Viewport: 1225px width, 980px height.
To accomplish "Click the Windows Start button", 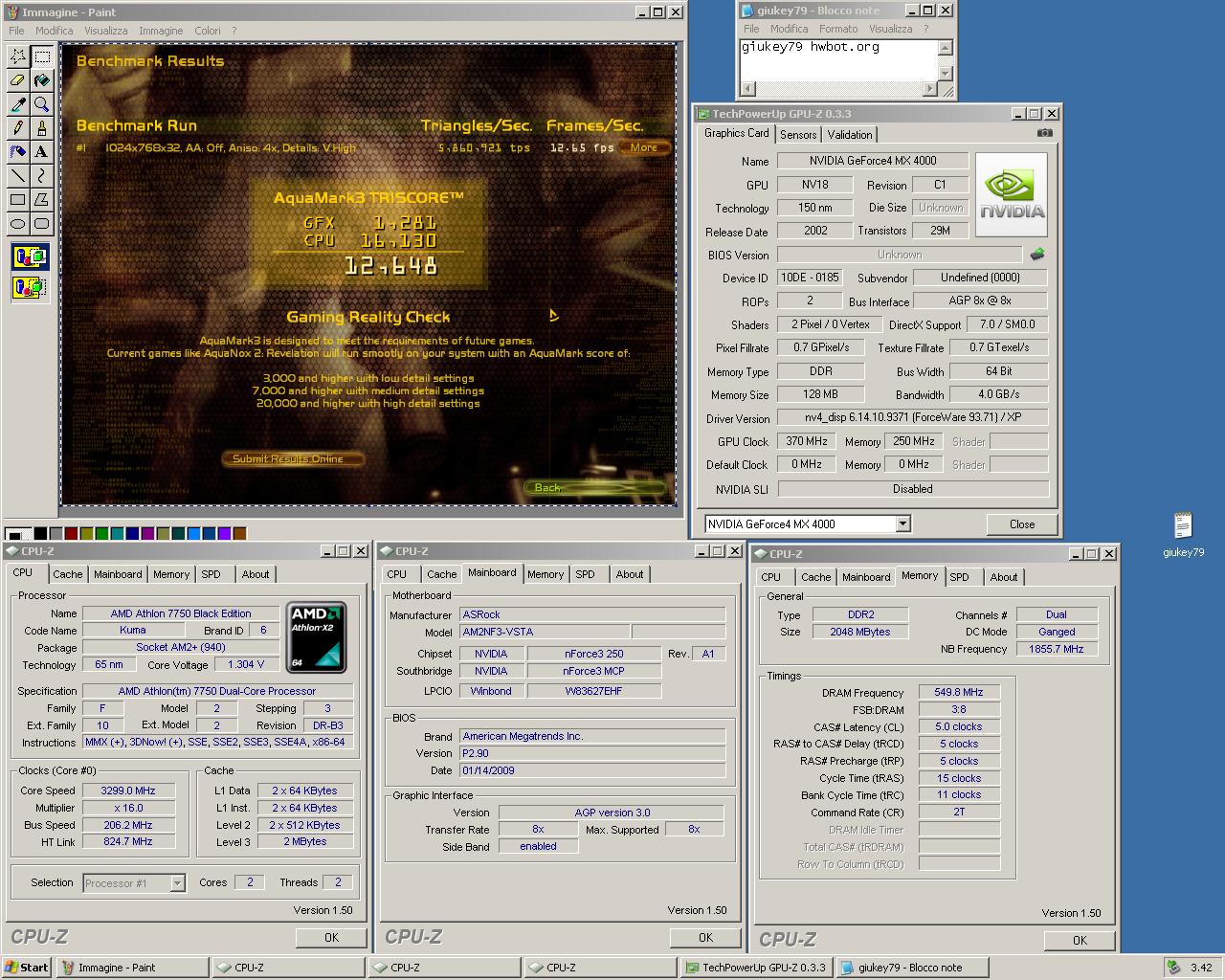I will pos(27,968).
